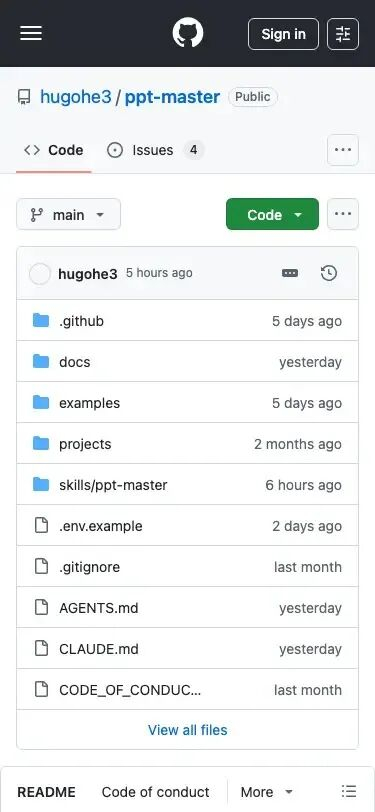Open the hamburger navigation menu

pos(31,34)
